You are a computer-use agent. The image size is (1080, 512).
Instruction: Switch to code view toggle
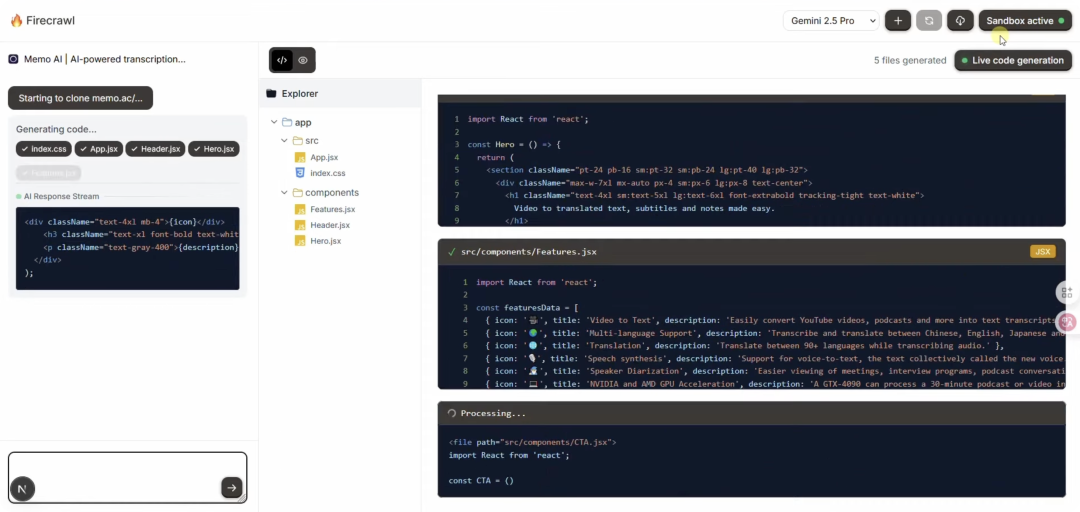click(x=282, y=60)
